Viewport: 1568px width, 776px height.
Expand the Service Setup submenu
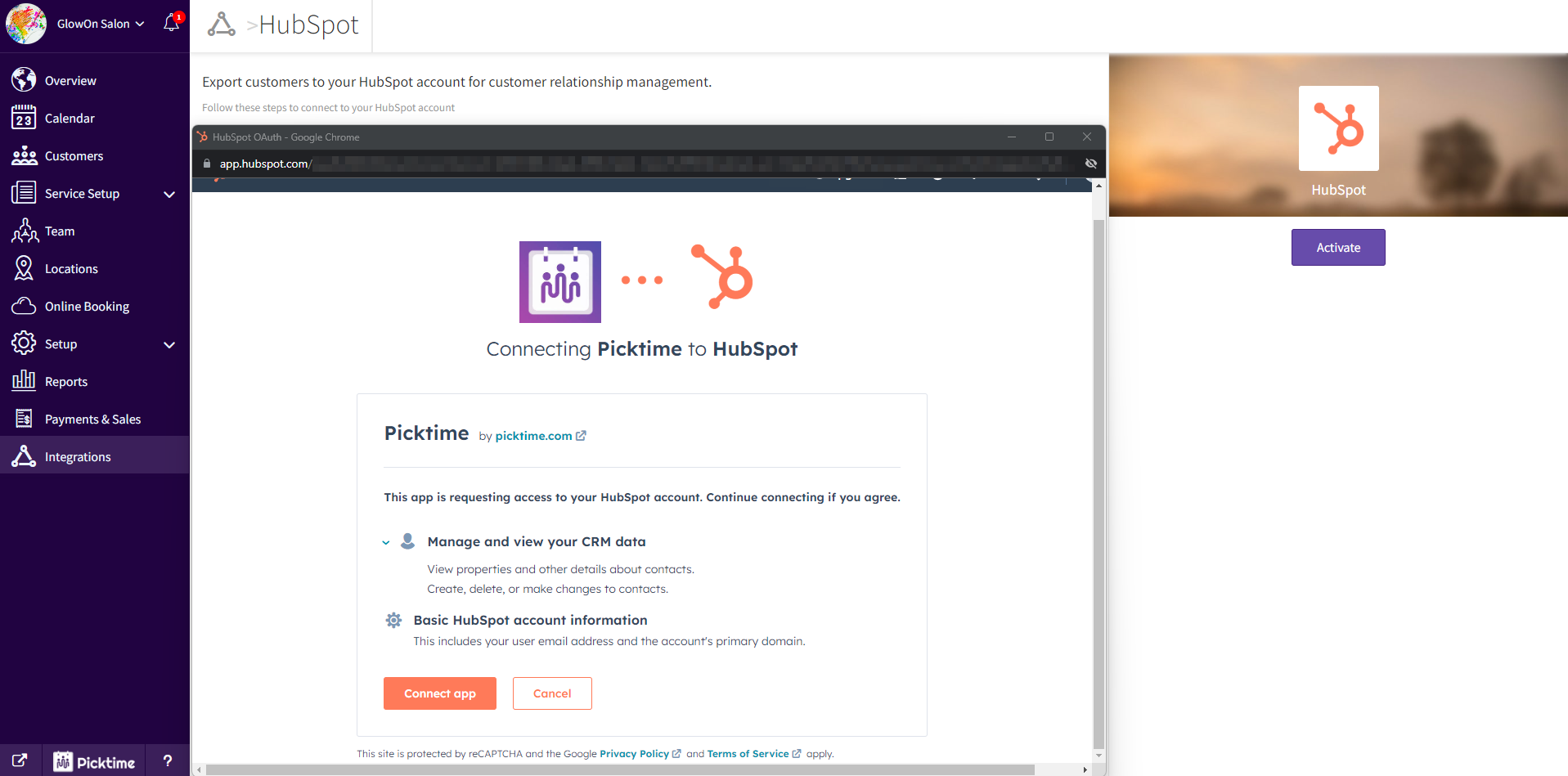click(169, 194)
